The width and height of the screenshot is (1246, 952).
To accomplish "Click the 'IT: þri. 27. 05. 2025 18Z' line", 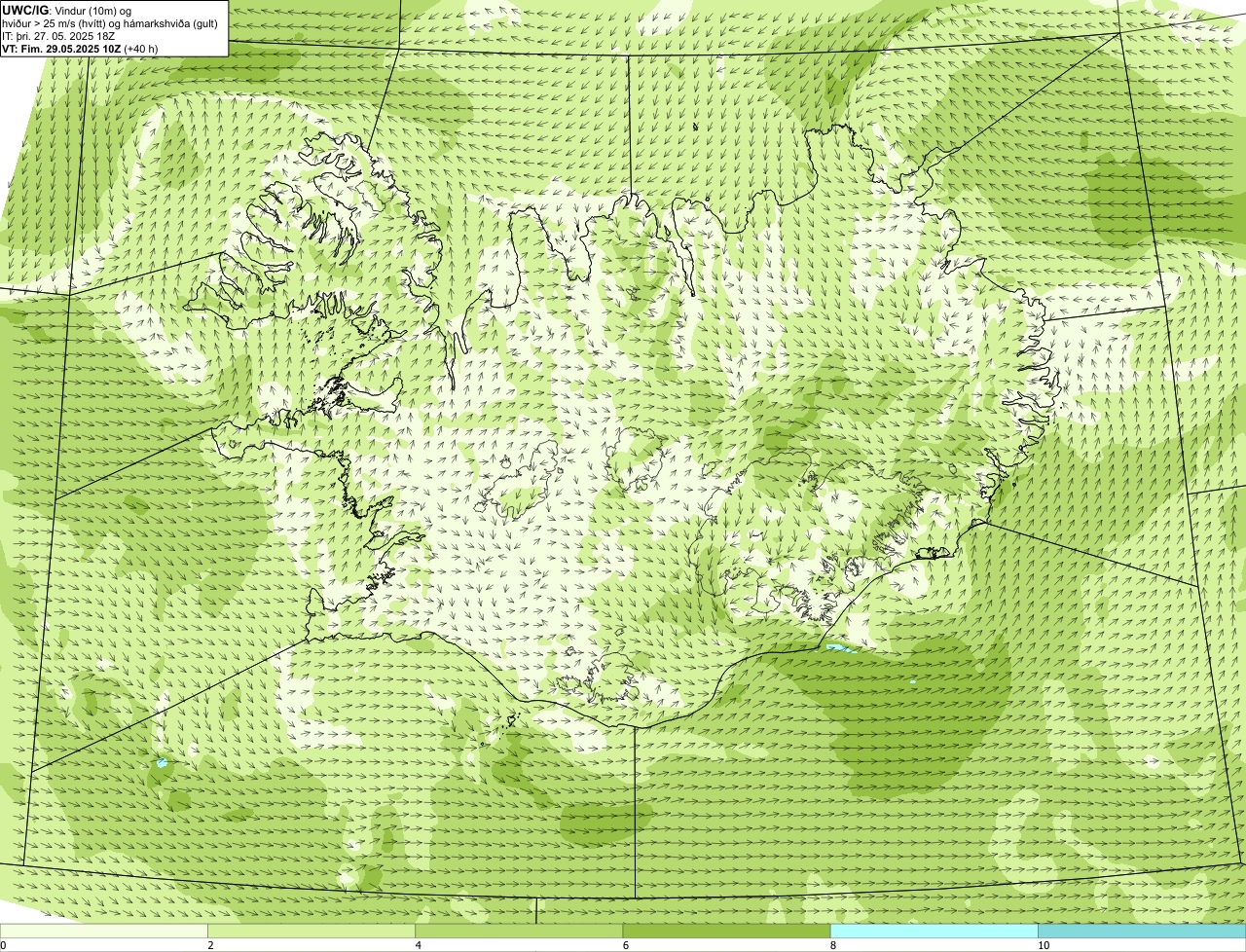I will pyautogui.click(x=58, y=36).
